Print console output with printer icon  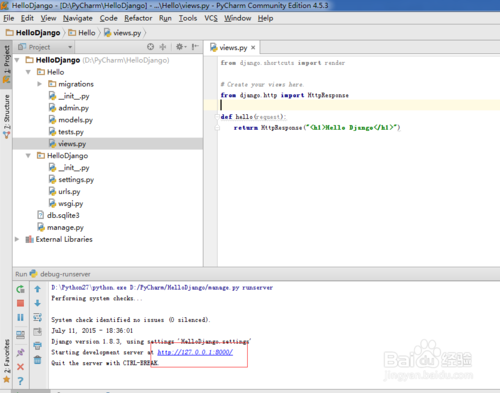(x=37, y=346)
